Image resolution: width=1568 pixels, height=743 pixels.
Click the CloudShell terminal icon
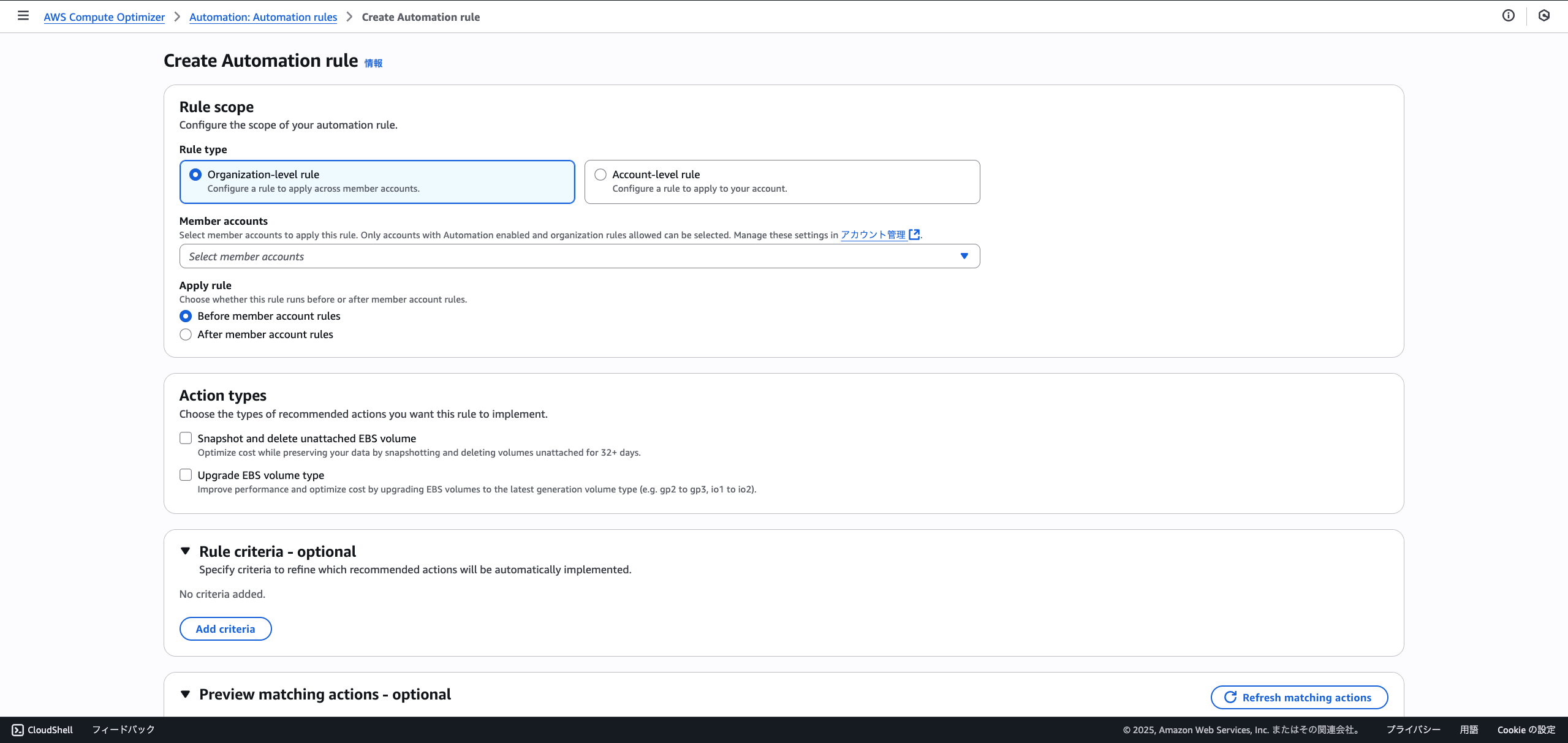pyautogui.click(x=18, y=730)
